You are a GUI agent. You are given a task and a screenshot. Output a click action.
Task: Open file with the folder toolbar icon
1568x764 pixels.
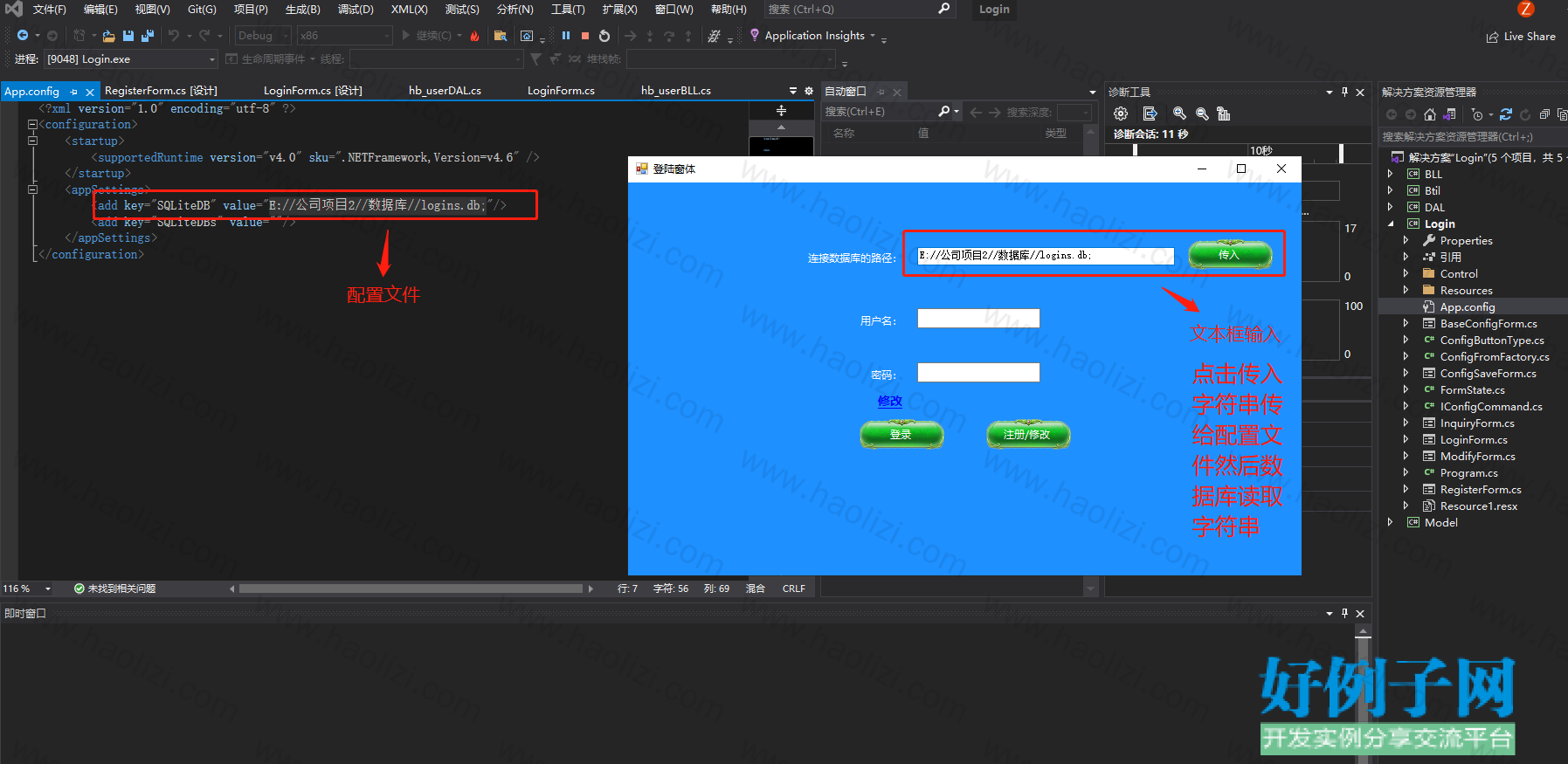pos(108,36)
